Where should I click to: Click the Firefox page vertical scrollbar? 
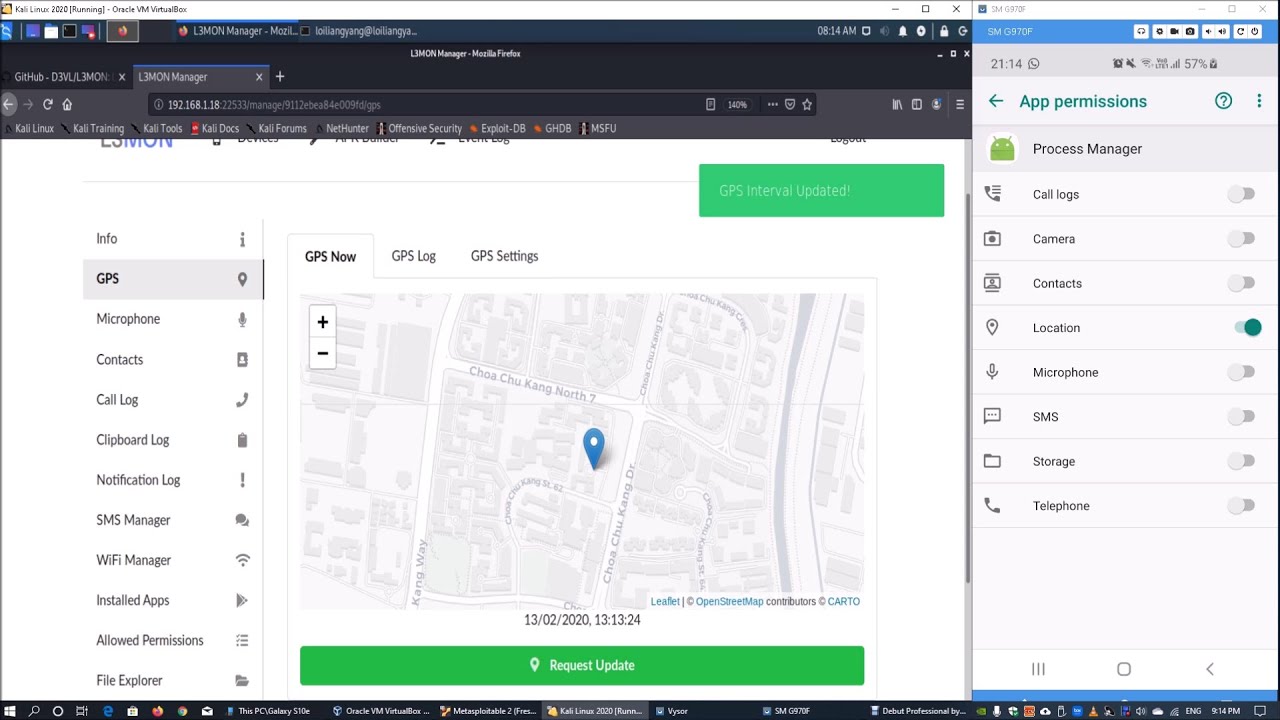[967, 390]
